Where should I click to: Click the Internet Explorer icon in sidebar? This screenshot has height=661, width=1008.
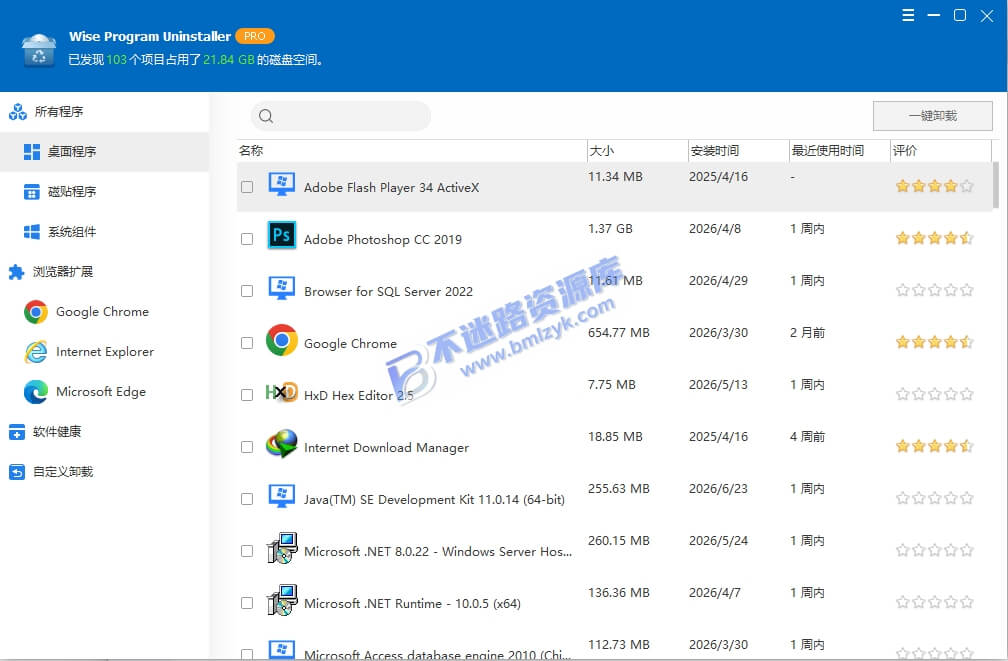(x=35, y=352)
